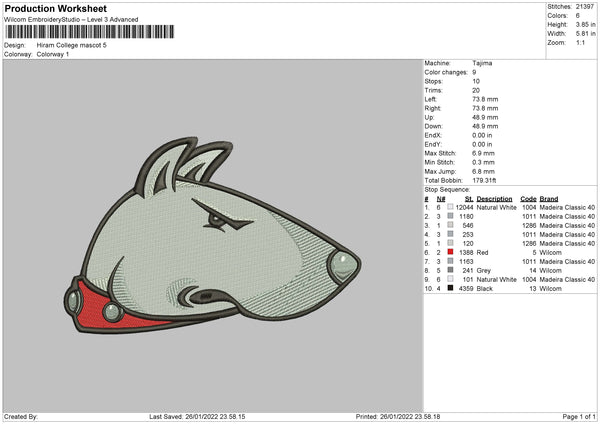Image resolution: width=600 pixels, height=424 pixels.
Task: Select the design name Hiram College mascot 5
Action: point(72,45)
